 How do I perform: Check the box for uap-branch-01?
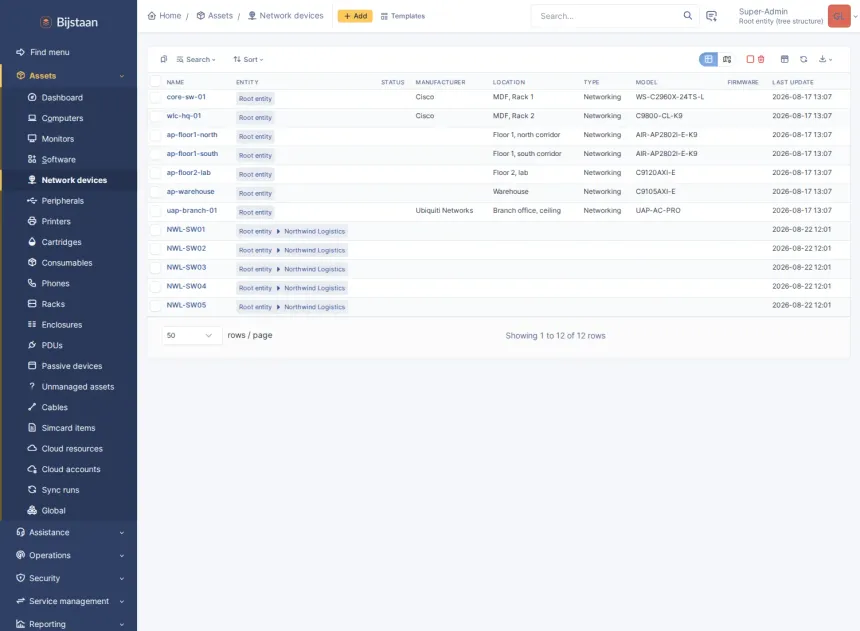pos(156,211)
